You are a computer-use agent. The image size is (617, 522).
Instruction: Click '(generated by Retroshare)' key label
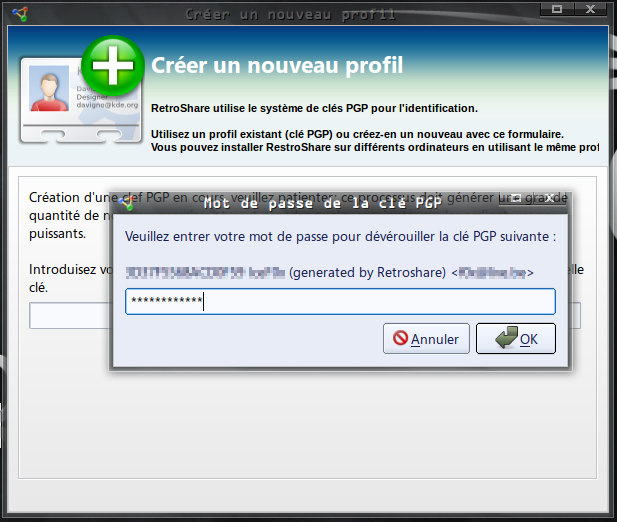click(x=368, y=272)
